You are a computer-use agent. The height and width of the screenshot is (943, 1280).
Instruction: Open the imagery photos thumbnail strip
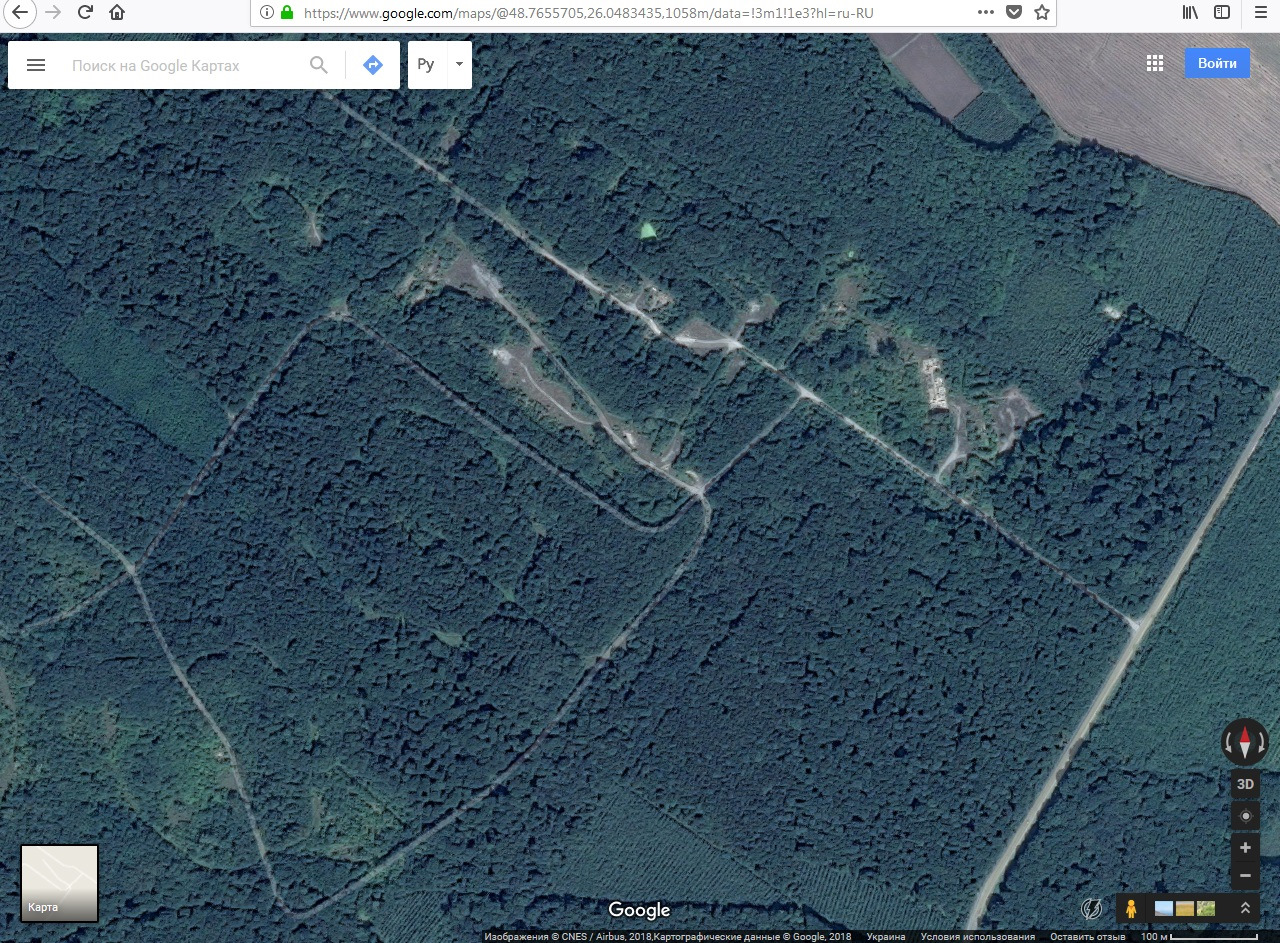1186,908
